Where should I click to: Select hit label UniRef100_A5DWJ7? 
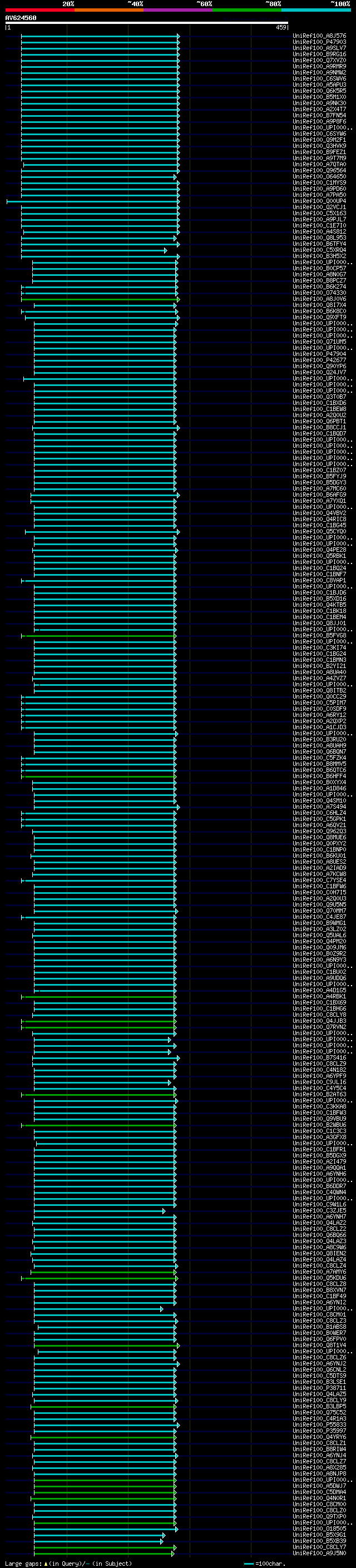(319, 1486)
